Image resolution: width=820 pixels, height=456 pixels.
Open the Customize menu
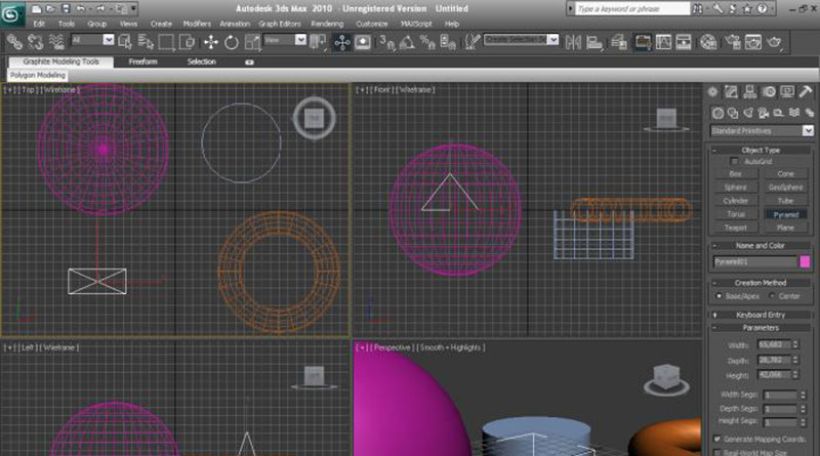(x=372, y=24)
